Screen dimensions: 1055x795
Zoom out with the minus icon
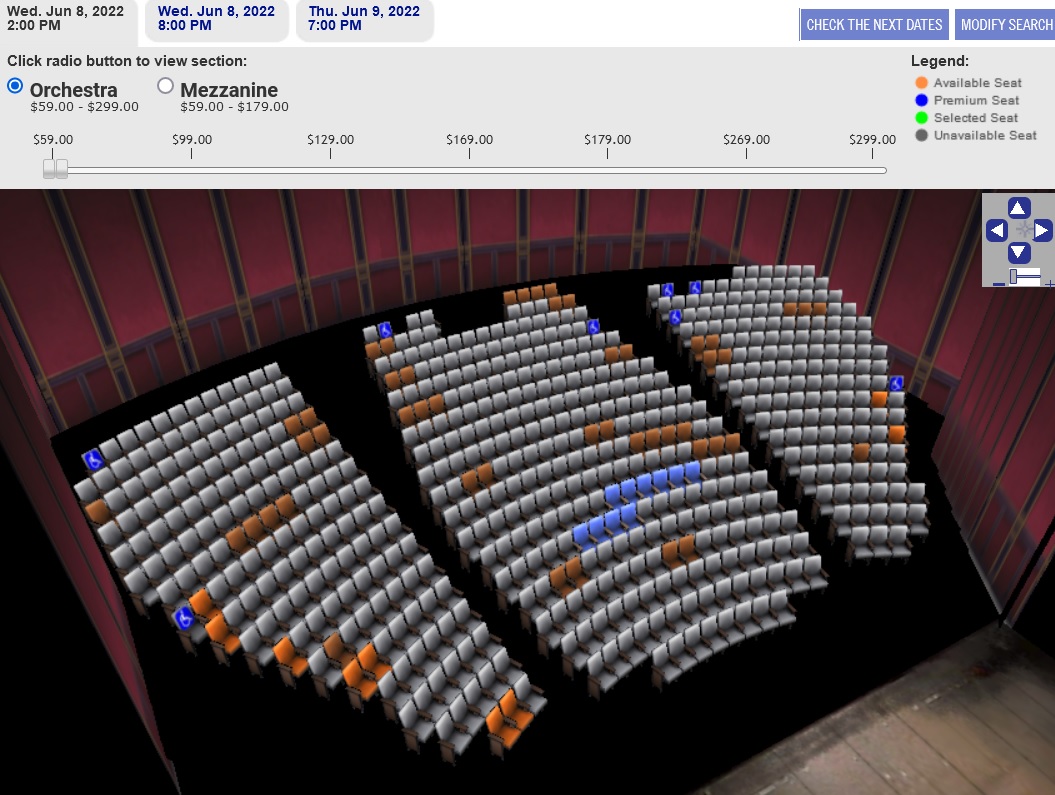coord(998,283)
